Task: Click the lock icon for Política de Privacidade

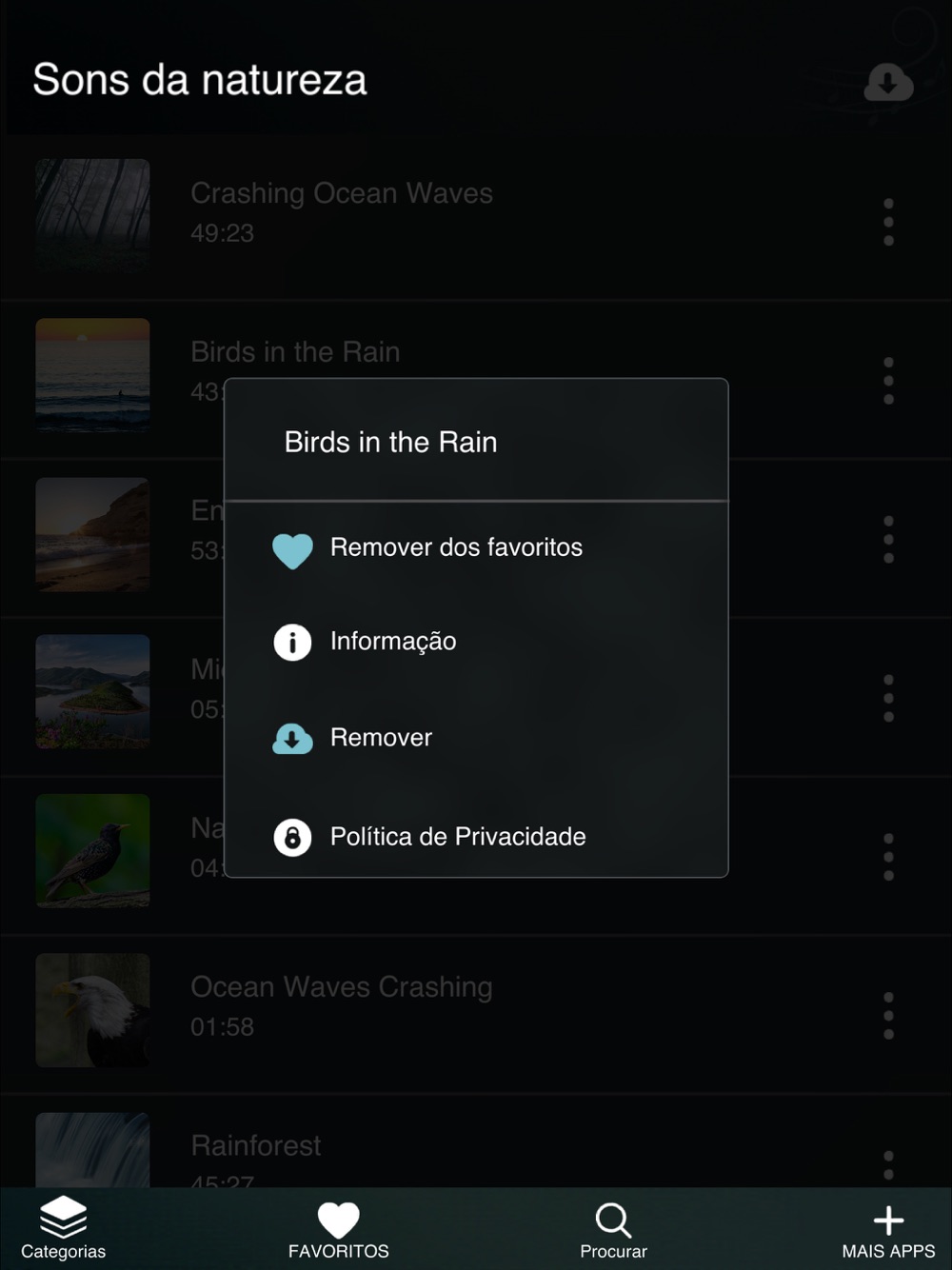Action: [x=292, y=838]
